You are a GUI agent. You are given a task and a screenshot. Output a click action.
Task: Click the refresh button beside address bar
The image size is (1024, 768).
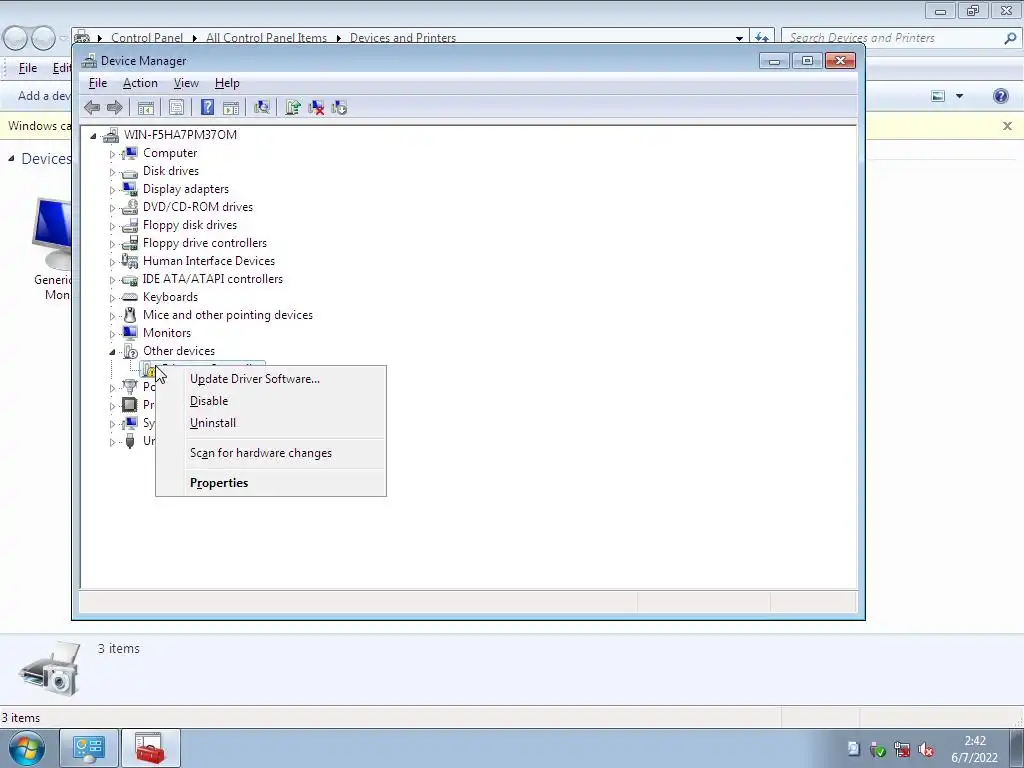pyautogui.click(x=761, y=38)
